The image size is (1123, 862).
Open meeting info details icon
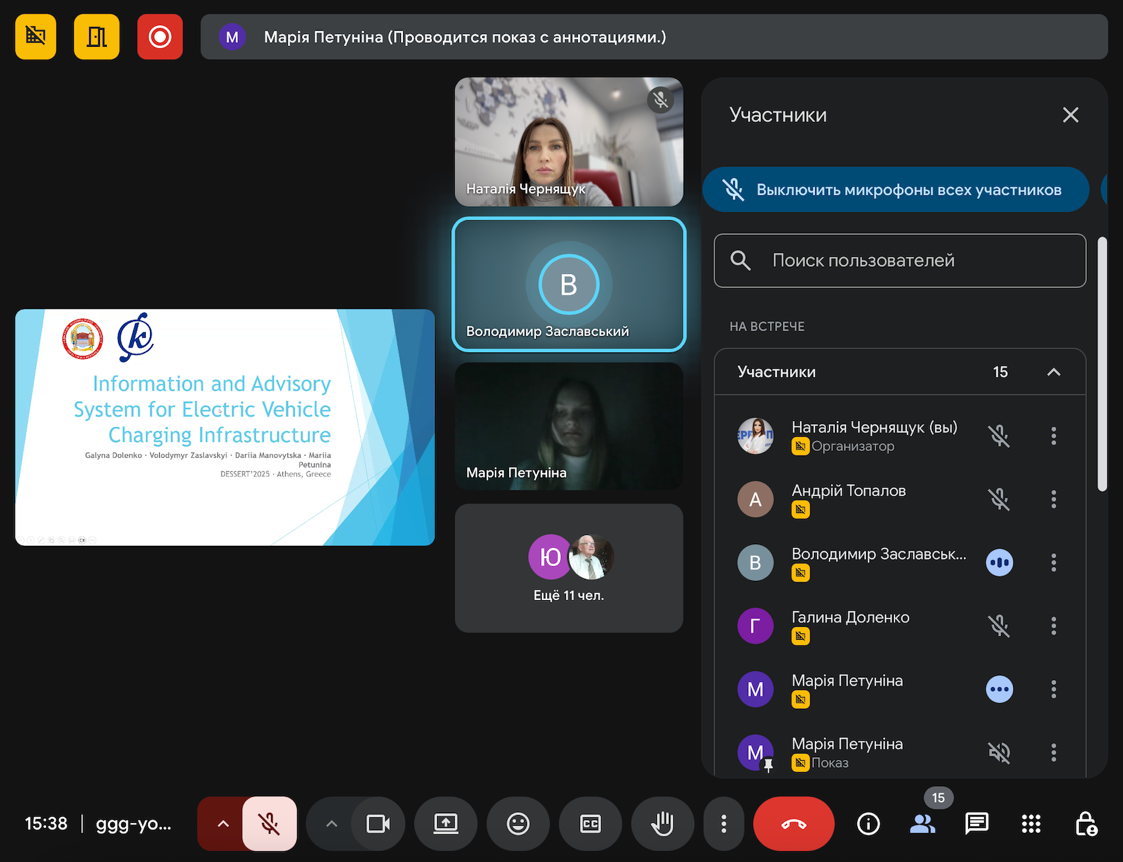coord(868,824)
